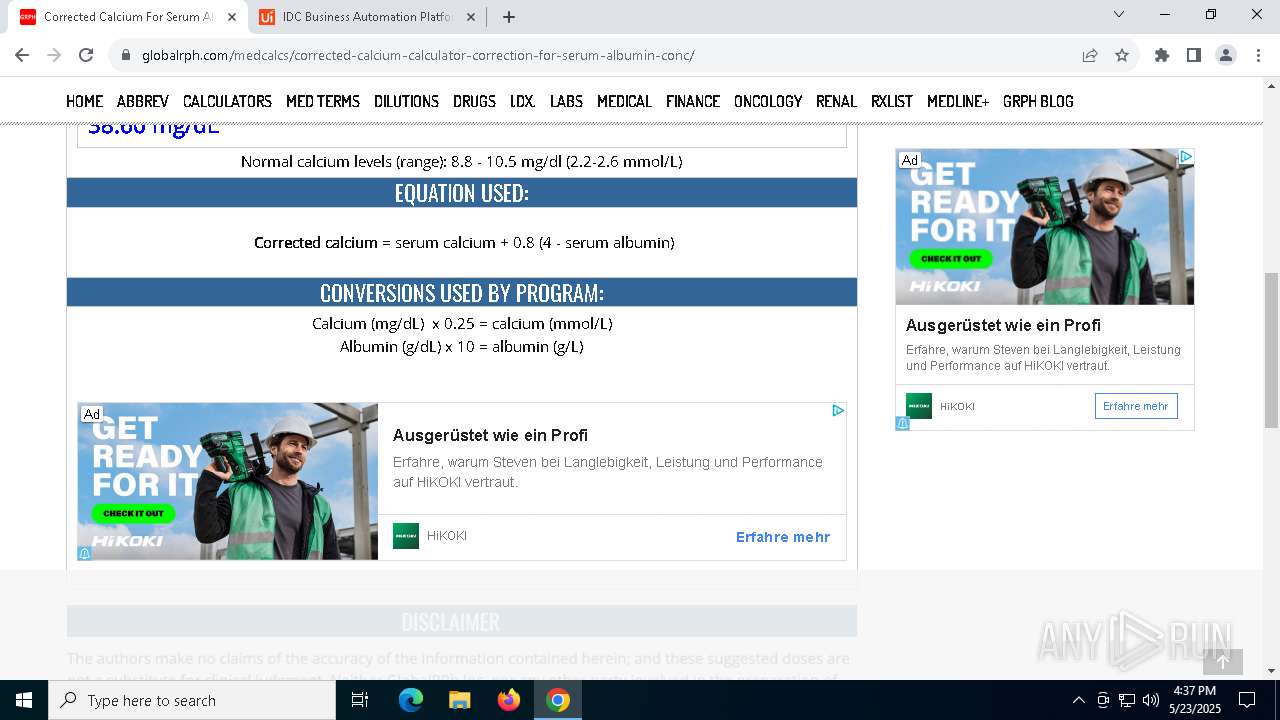Click banner ad headline 'Ausgerüstet wie ein Profi'

point(490,435)
